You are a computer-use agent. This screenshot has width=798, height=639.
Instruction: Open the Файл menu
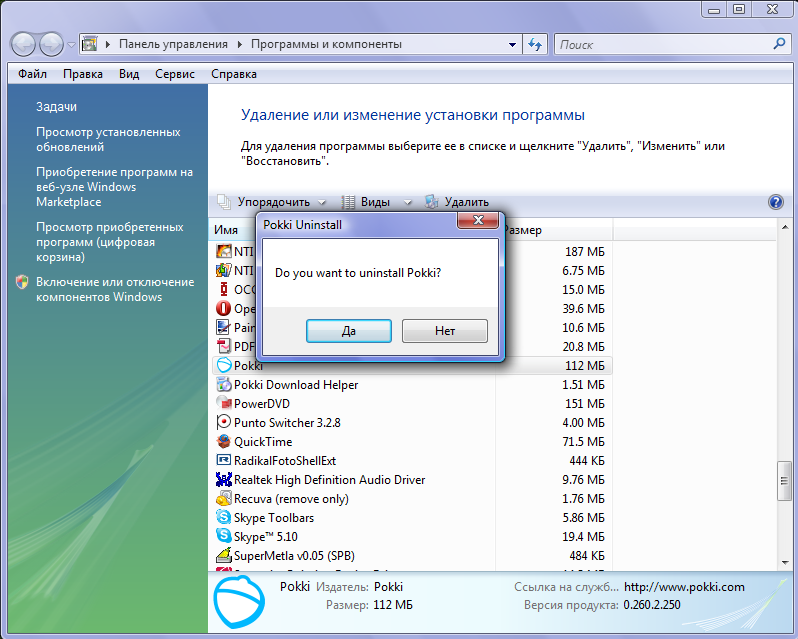(33, 74)
